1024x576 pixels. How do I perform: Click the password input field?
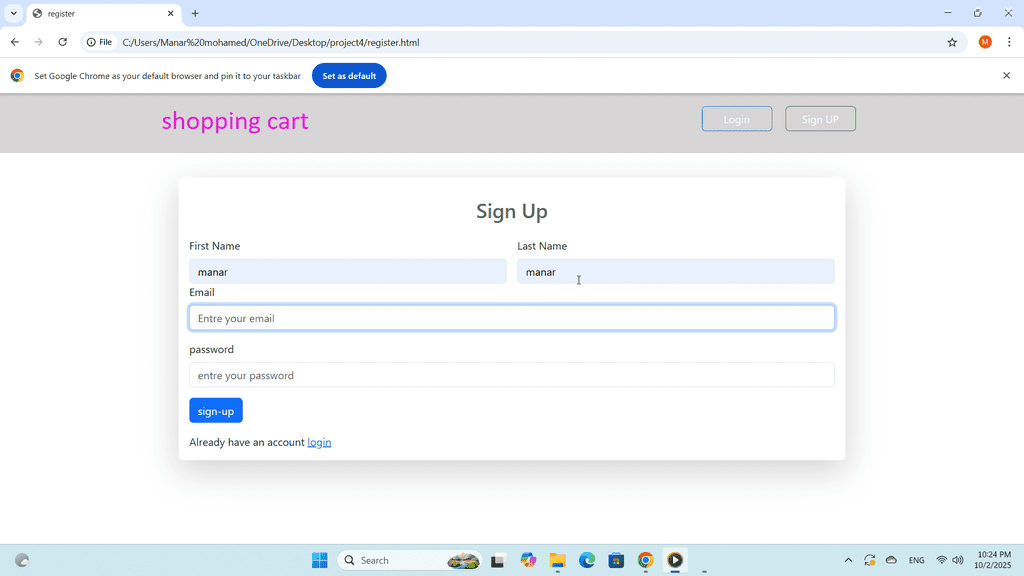(x=511, y=375)
